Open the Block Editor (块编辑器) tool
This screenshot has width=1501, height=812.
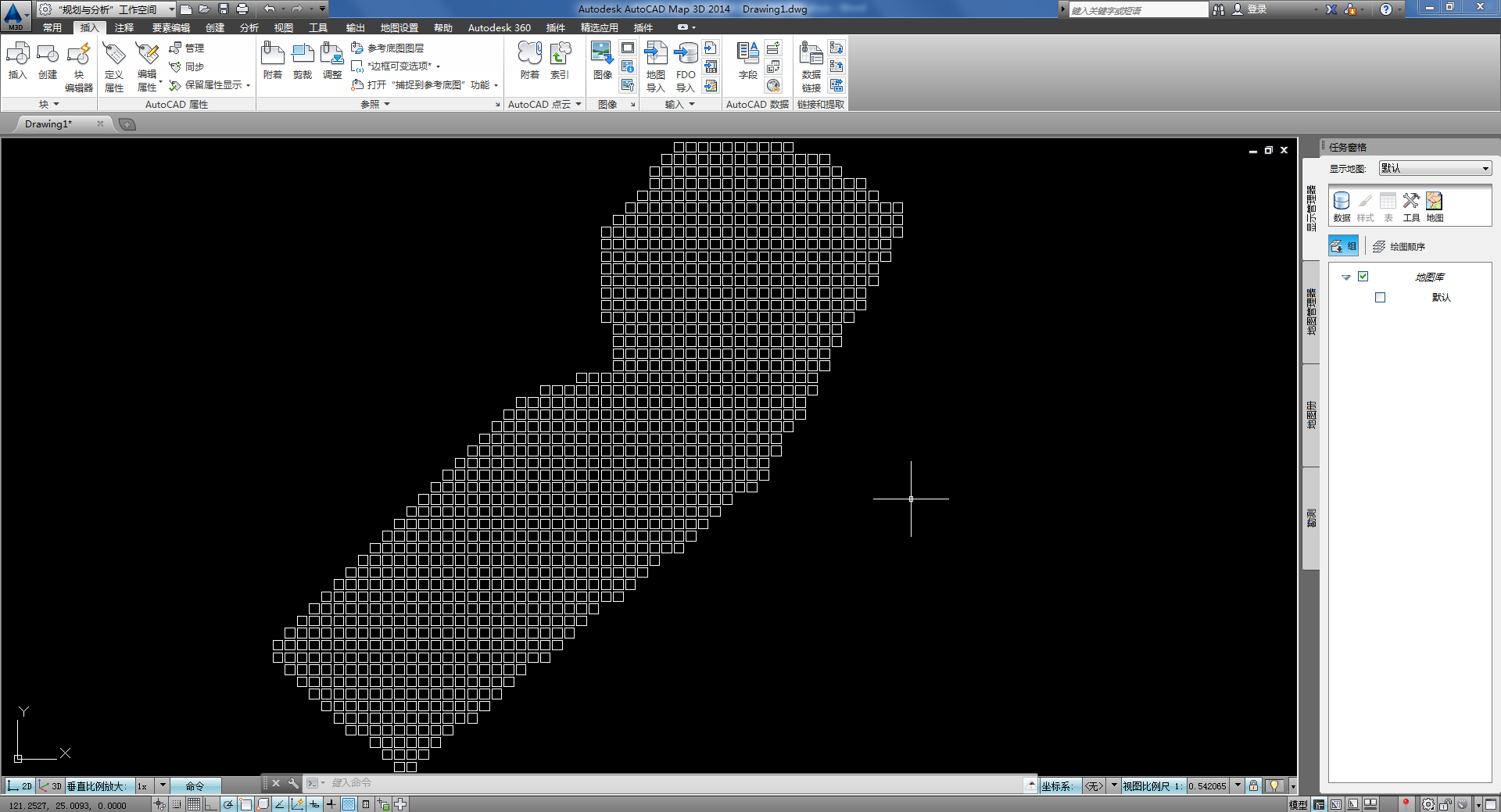click(79, 67)
